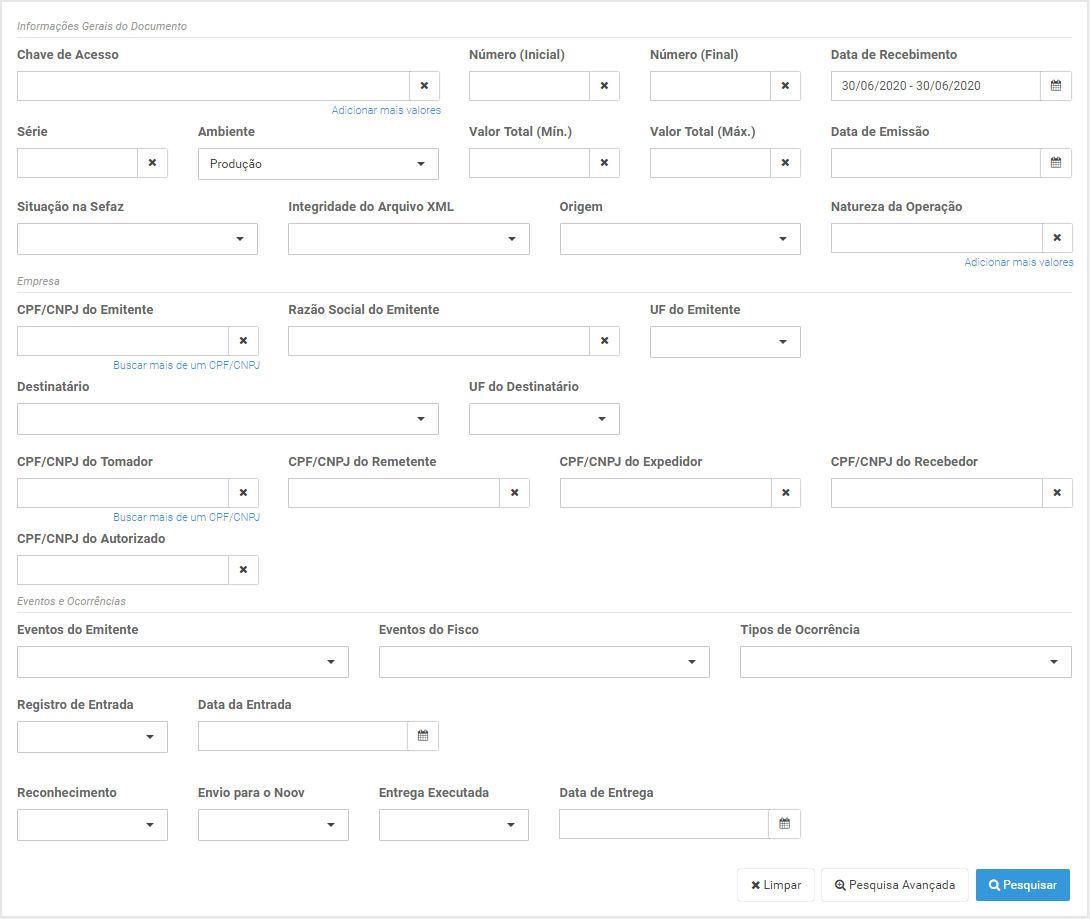Focus the CPF/CNPJ do Emitente input

(x=123, y=341)
